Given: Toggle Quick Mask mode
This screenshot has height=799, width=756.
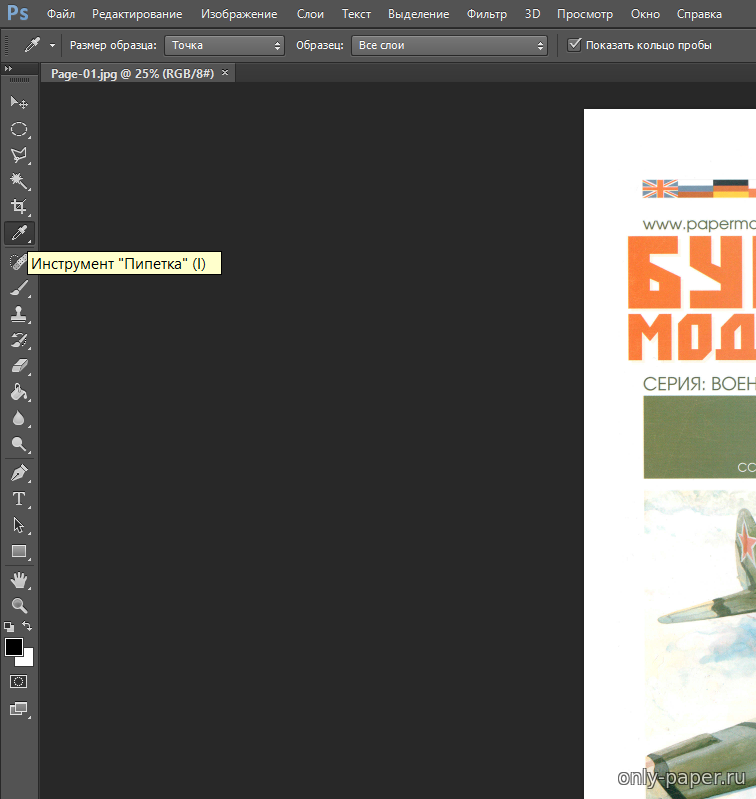Looking at the screenshot, I should click(18, 681).
